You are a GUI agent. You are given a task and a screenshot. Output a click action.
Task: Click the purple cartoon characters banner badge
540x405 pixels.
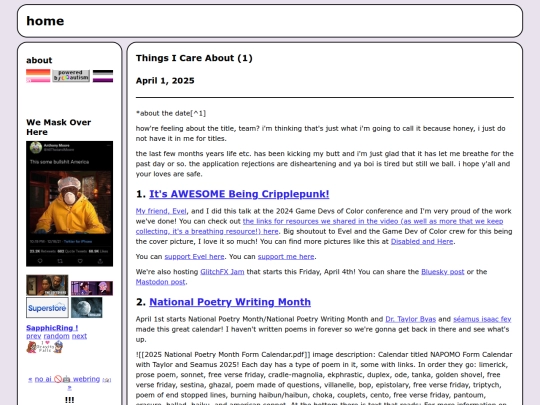[92, 288]
